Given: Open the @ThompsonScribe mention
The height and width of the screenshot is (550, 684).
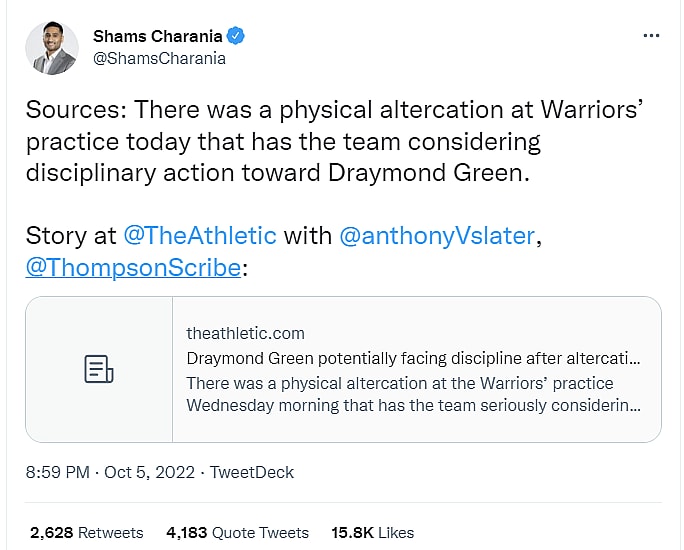Looking at the screenshot, I should point(133,267).
